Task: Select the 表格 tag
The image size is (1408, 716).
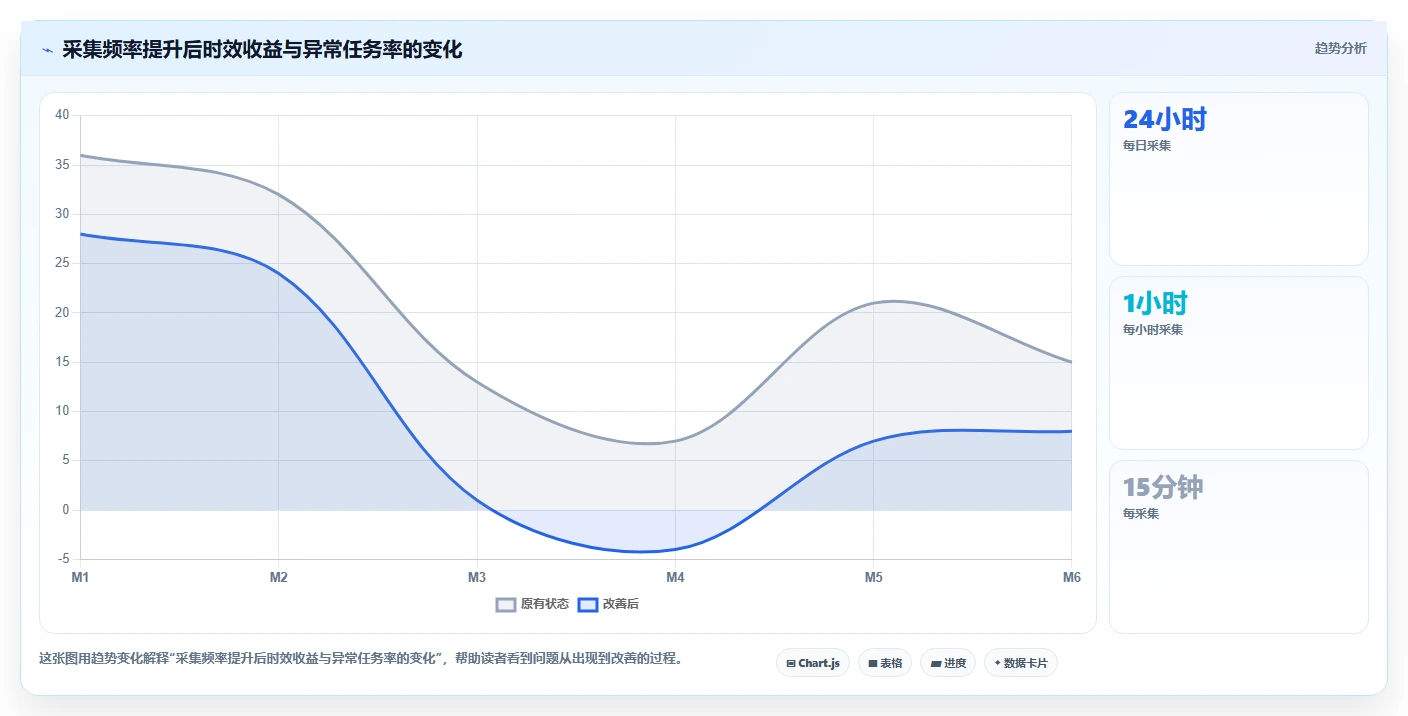Action: (x=885, y=663)
